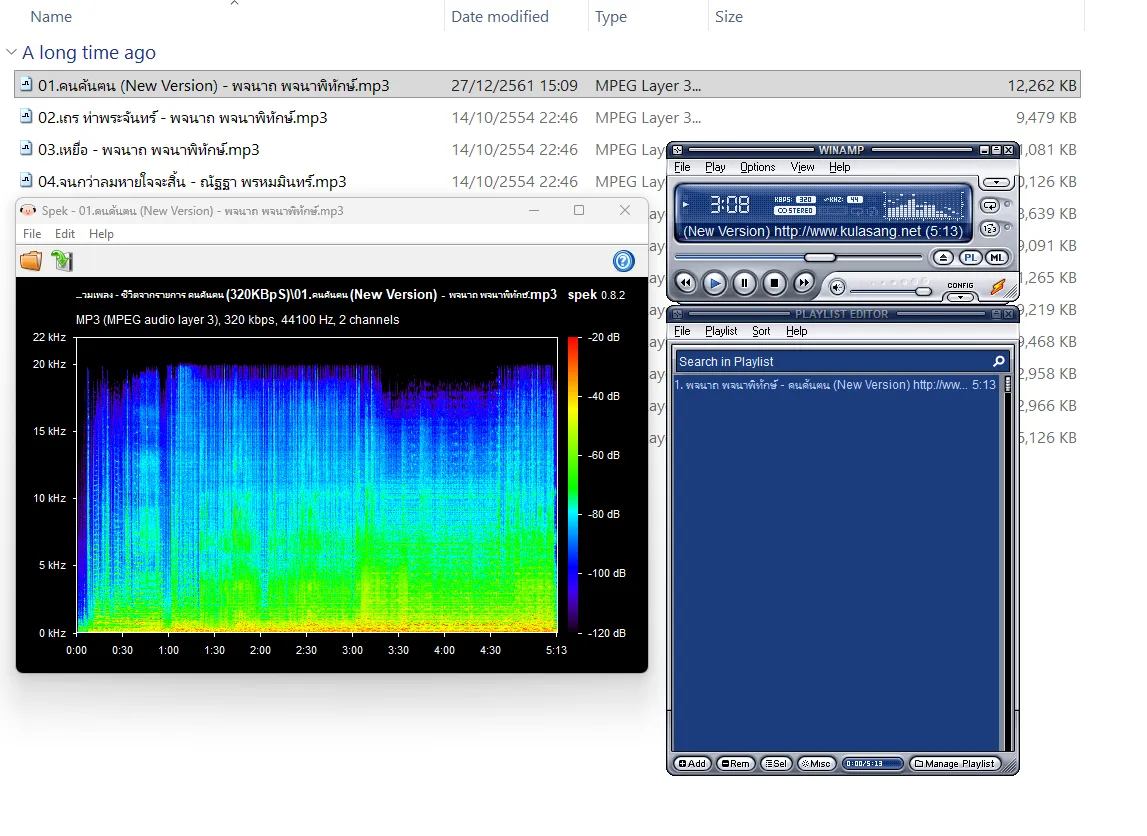Expand the Winamp CONFIG drawer arrow
Image resolution: width=1147 pixels, height=836 pixels.
click(960, 297)
